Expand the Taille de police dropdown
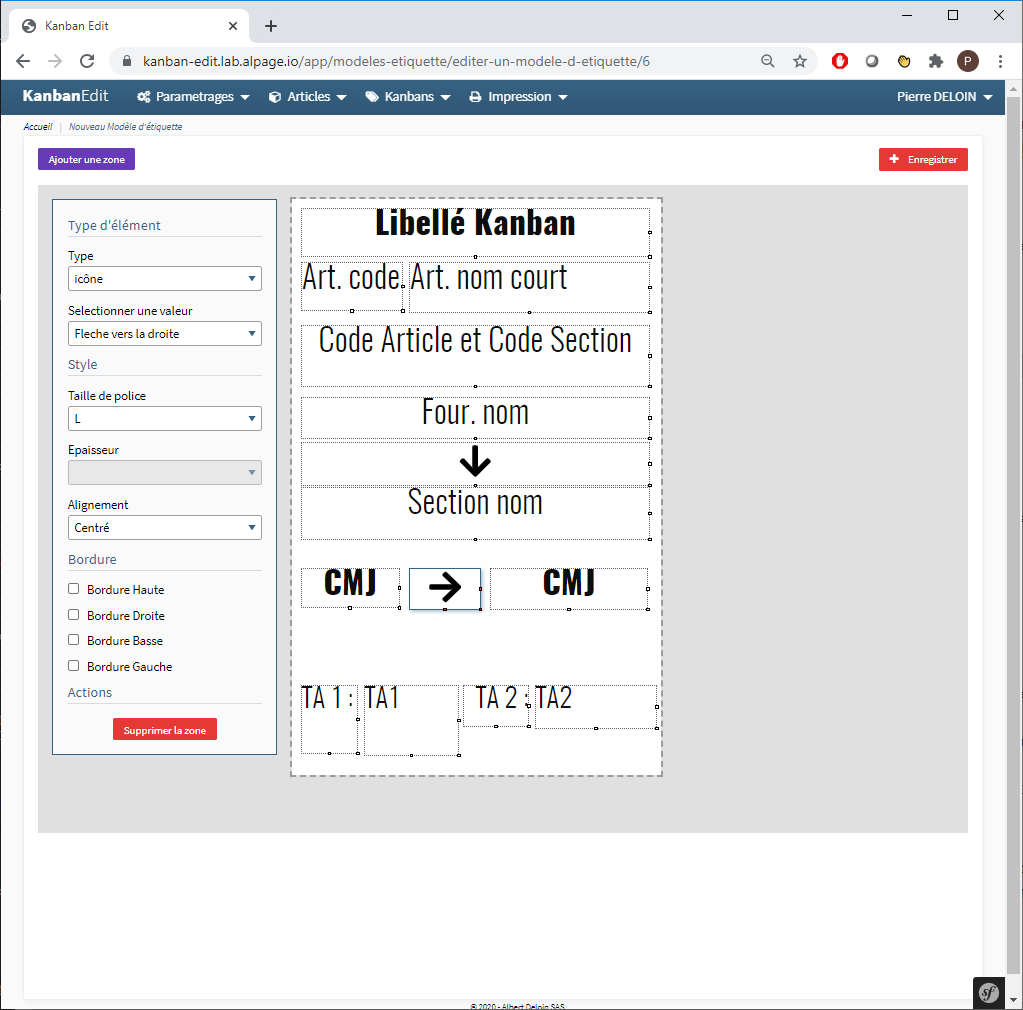 tap(164, 419)
